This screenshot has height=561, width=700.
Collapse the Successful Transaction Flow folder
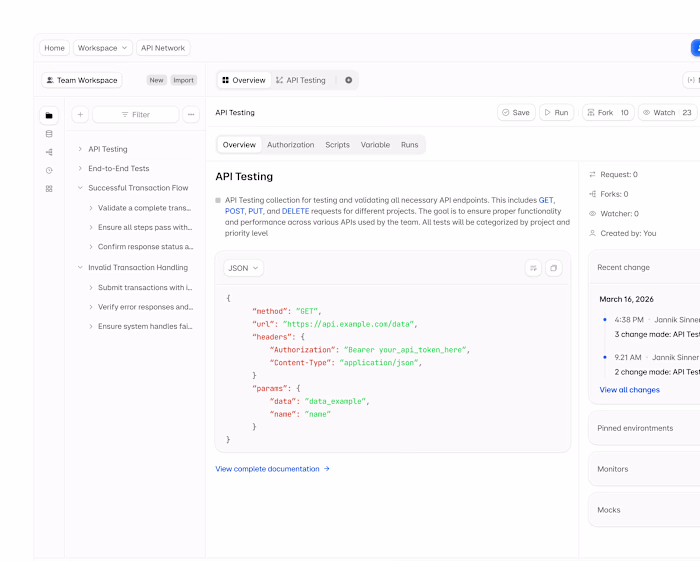(x=80, y=188)
